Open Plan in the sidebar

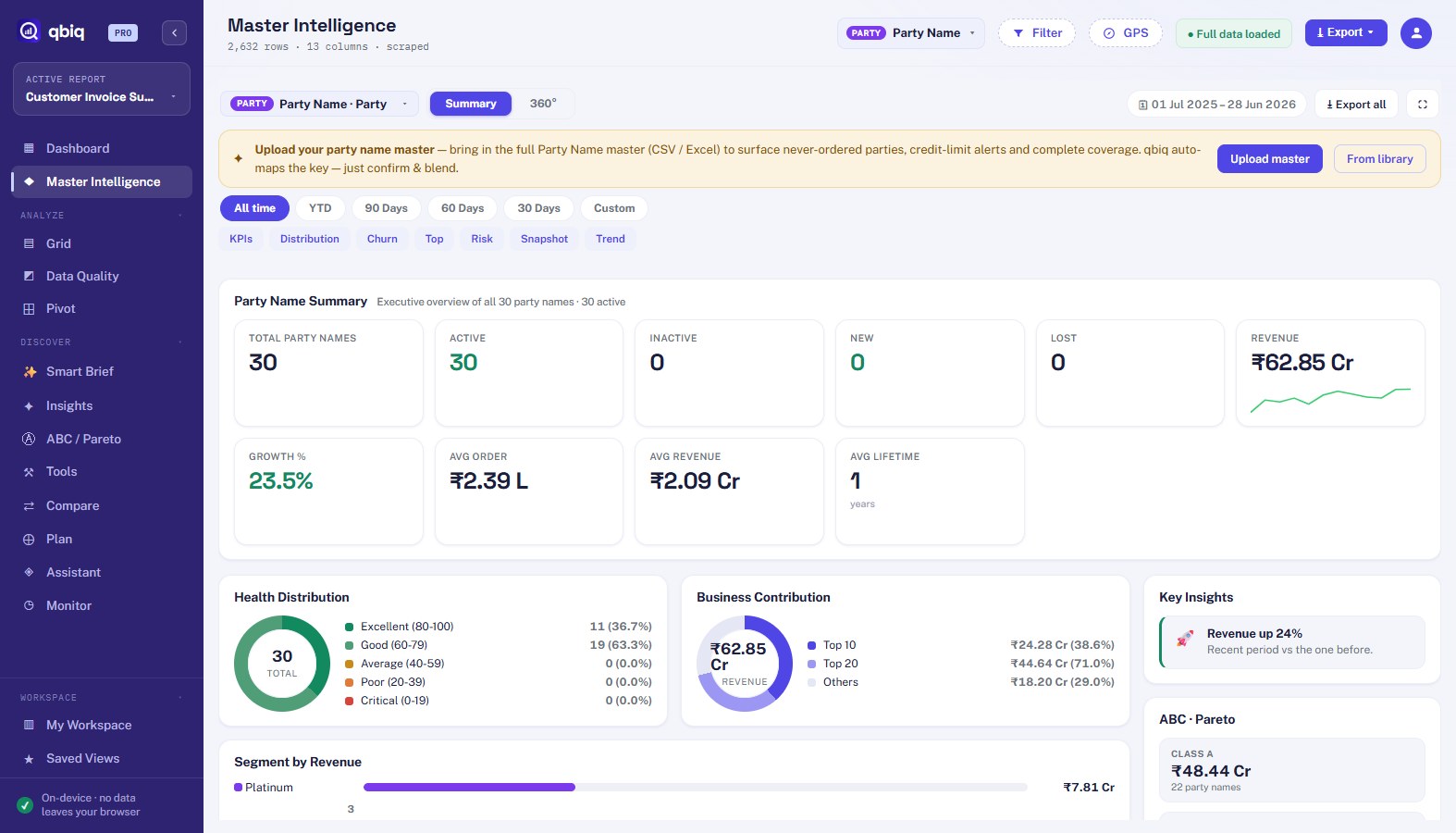tap(102, 539)
